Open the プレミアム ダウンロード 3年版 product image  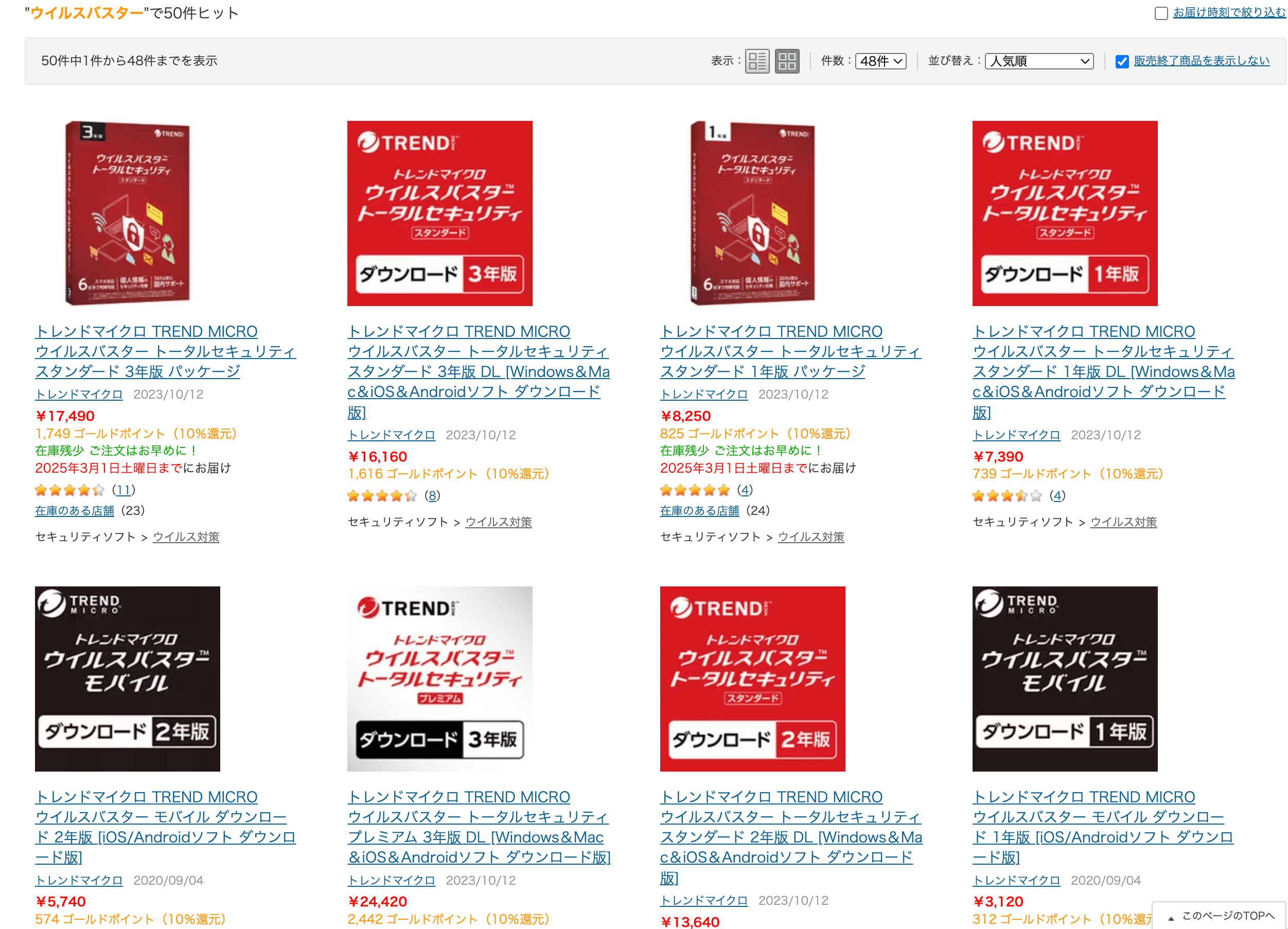(x=439, y=678)
